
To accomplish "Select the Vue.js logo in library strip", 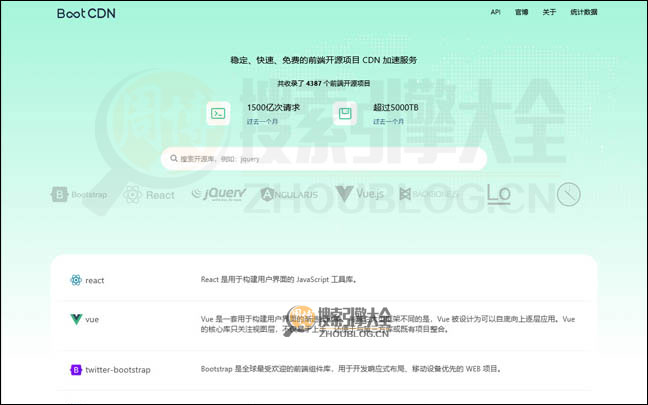I will [x=360, y=193].
